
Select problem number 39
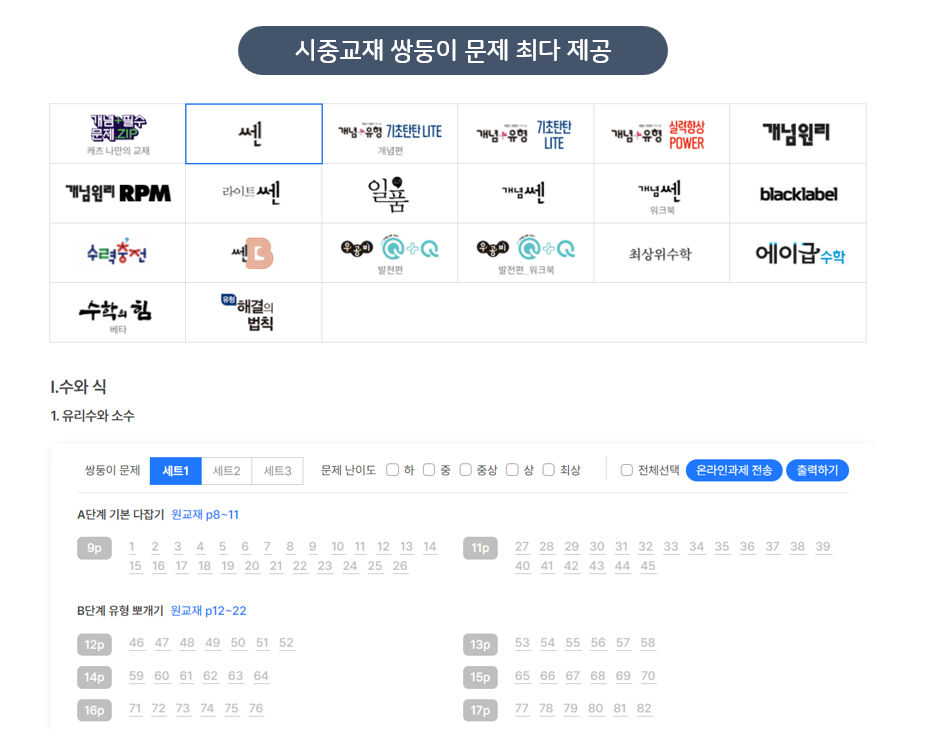pos(823,547)
